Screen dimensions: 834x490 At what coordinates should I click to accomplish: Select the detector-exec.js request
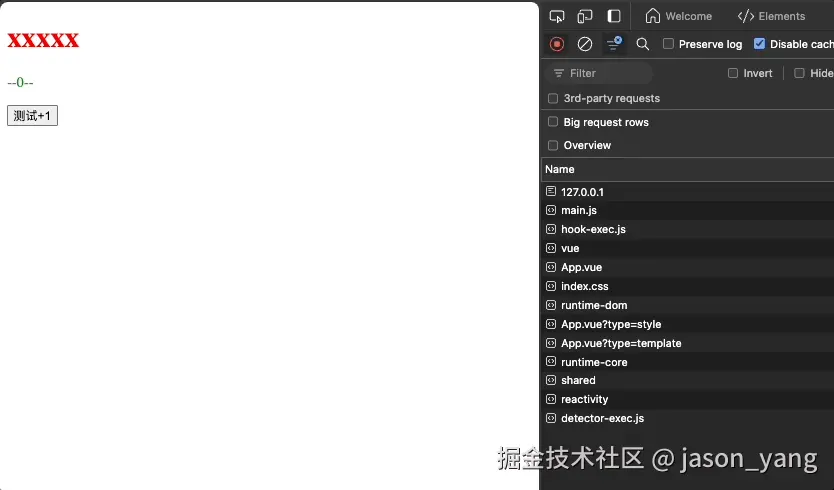(x=688, y=419)
